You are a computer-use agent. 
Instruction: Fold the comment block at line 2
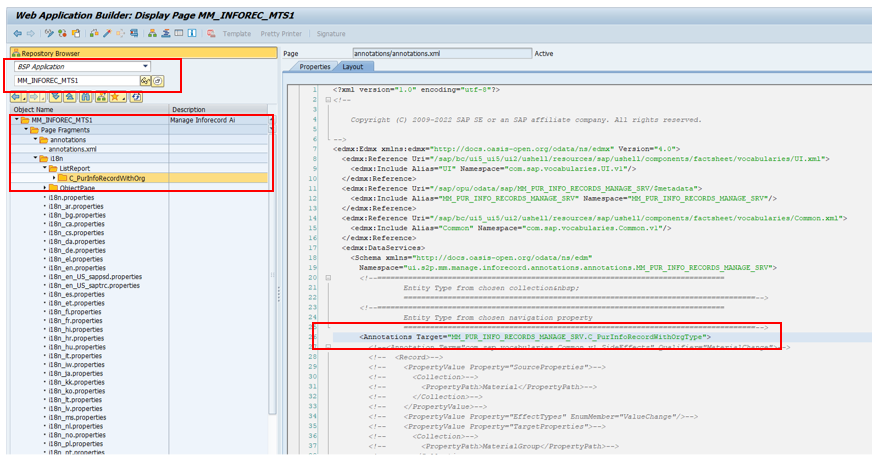click(329, 99)
